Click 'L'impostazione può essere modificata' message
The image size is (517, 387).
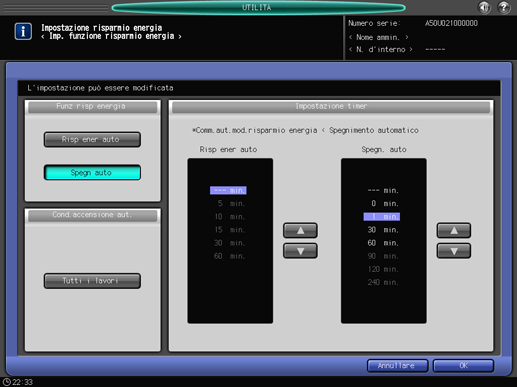(x=100, y=88)
